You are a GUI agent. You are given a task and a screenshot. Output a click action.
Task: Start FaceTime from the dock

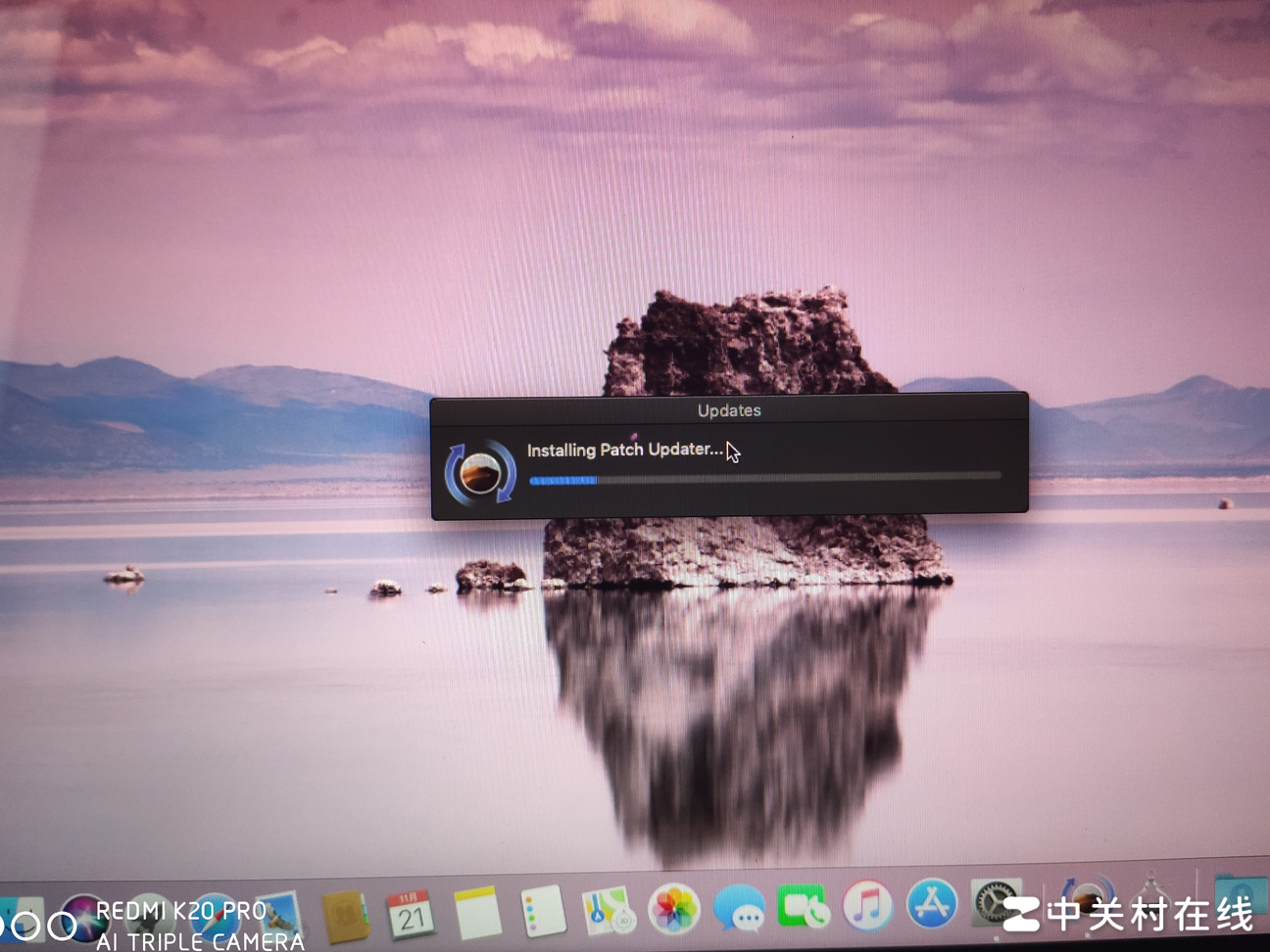tap(804, 906)
